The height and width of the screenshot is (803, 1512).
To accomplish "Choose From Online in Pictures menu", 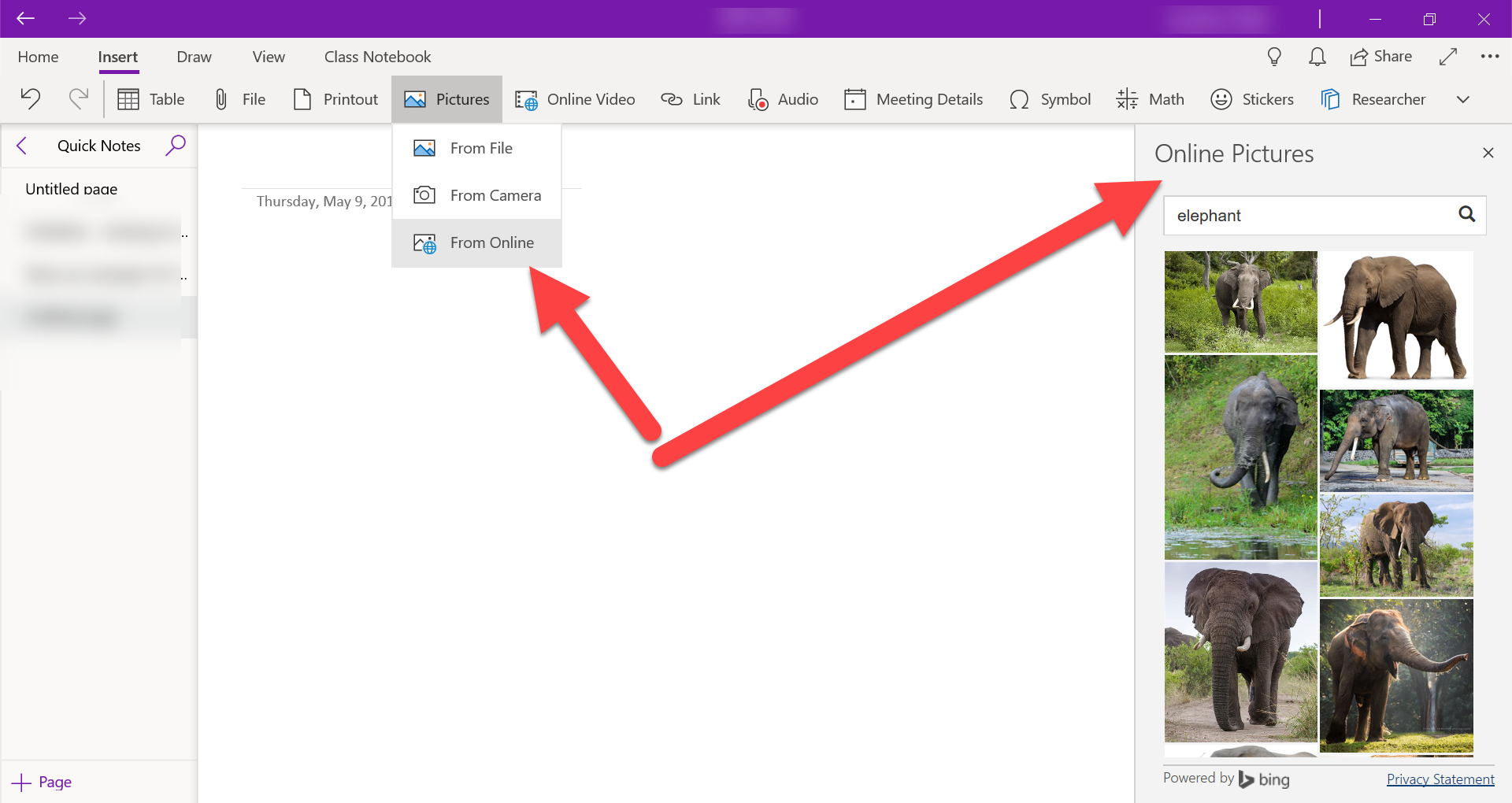I will [x=476, y=242].
